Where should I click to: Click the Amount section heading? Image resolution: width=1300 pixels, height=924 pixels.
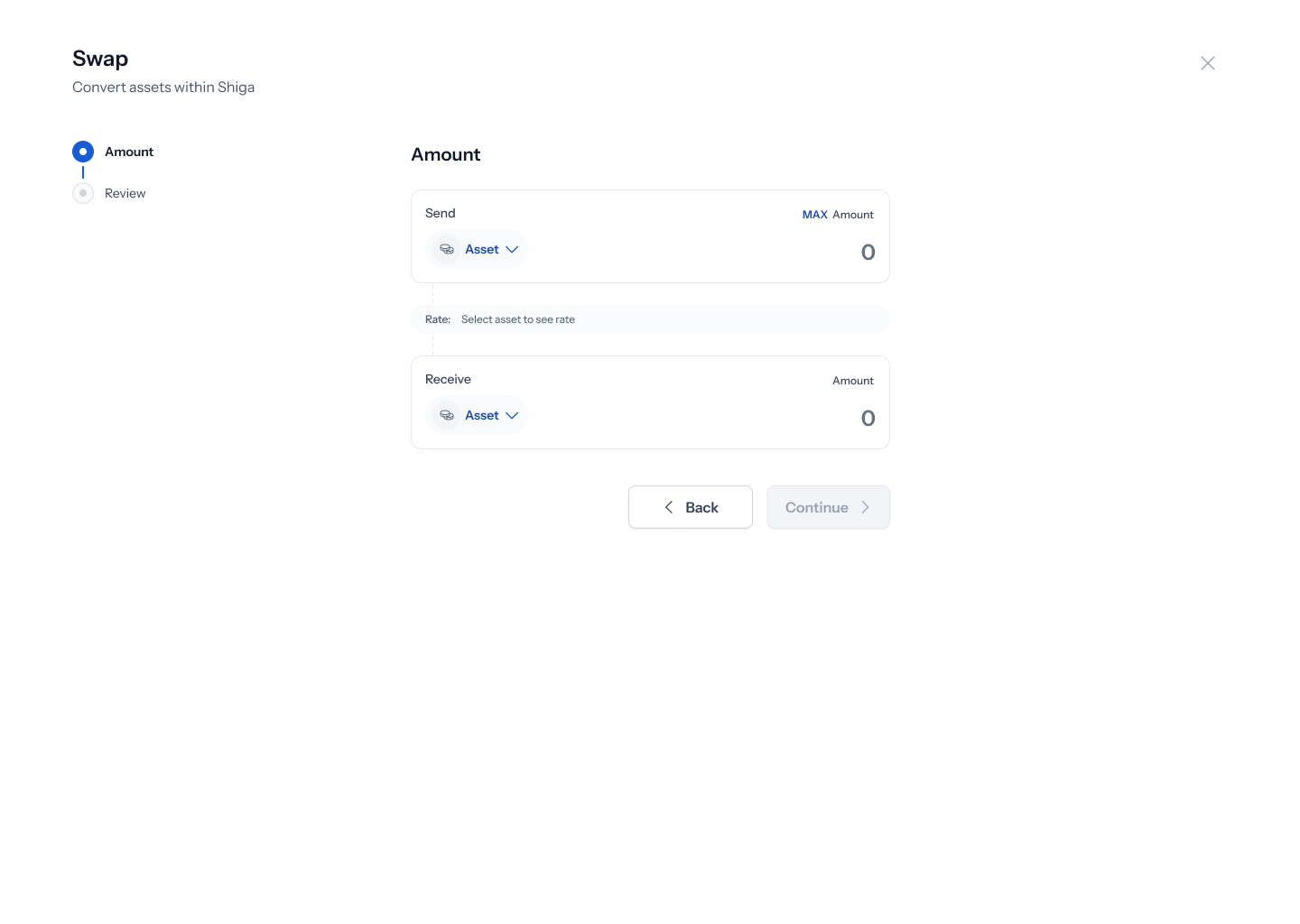[x=446, y=154]
